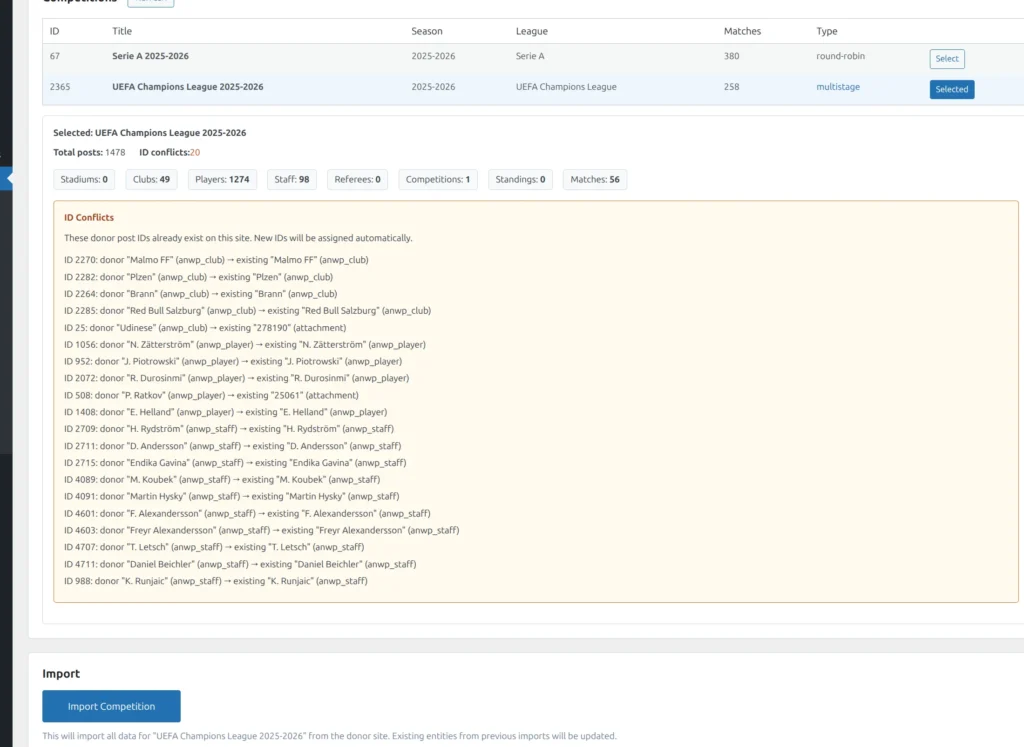Click the Martin Hysky ID 4091 conflict line
Image resolution: width=1024 pixels, height=747 pixels.
[232, 496]
